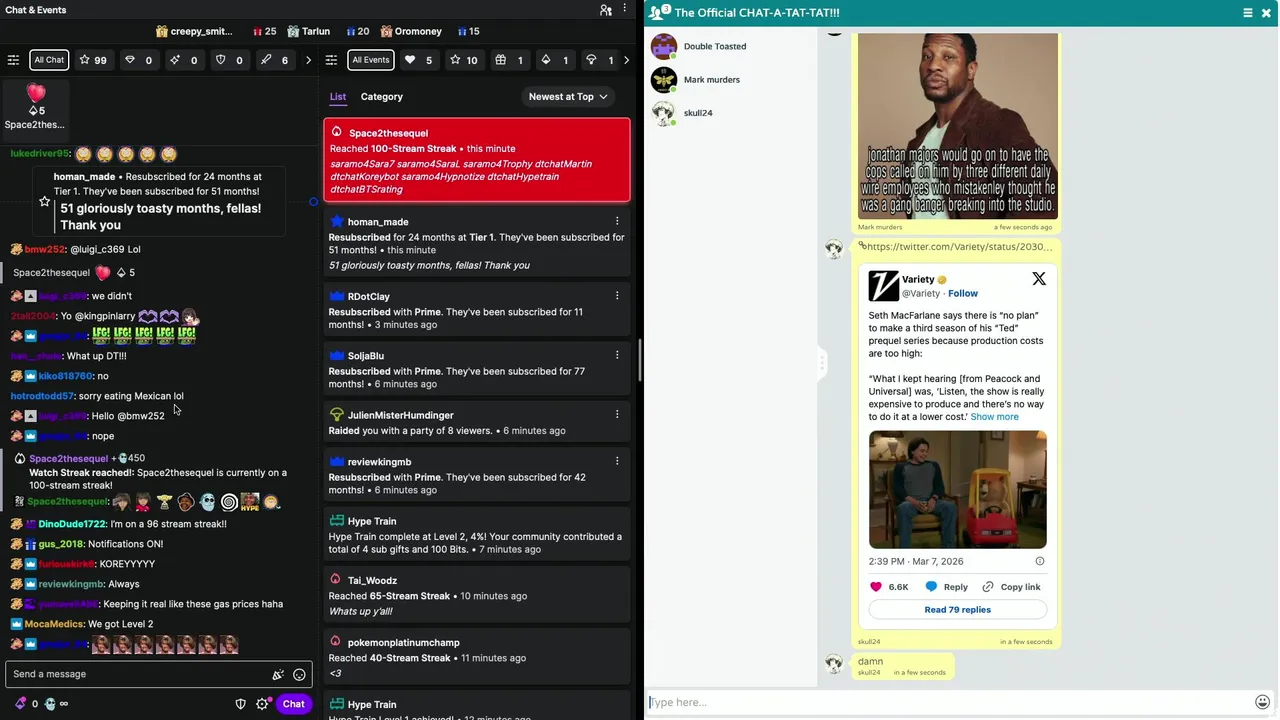This screenshot has height=720, width=1280.
Task: Open the emote picker smiley in Twitch chat
Action: [299, 675]
